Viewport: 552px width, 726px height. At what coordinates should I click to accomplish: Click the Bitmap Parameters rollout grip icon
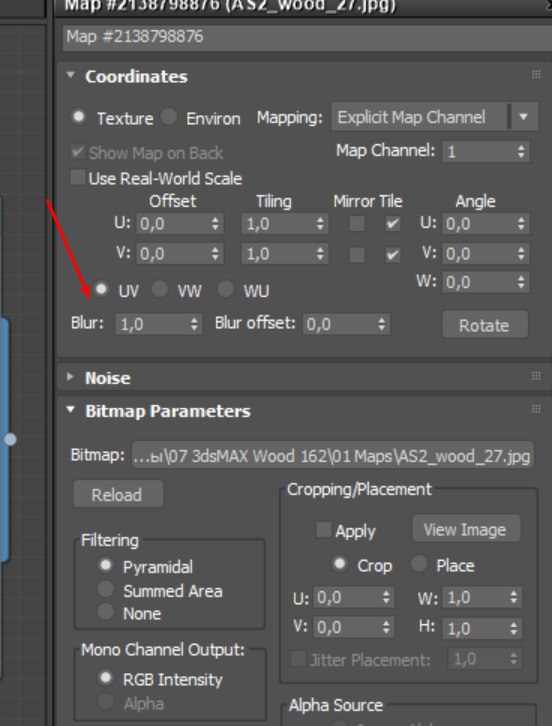536,408
